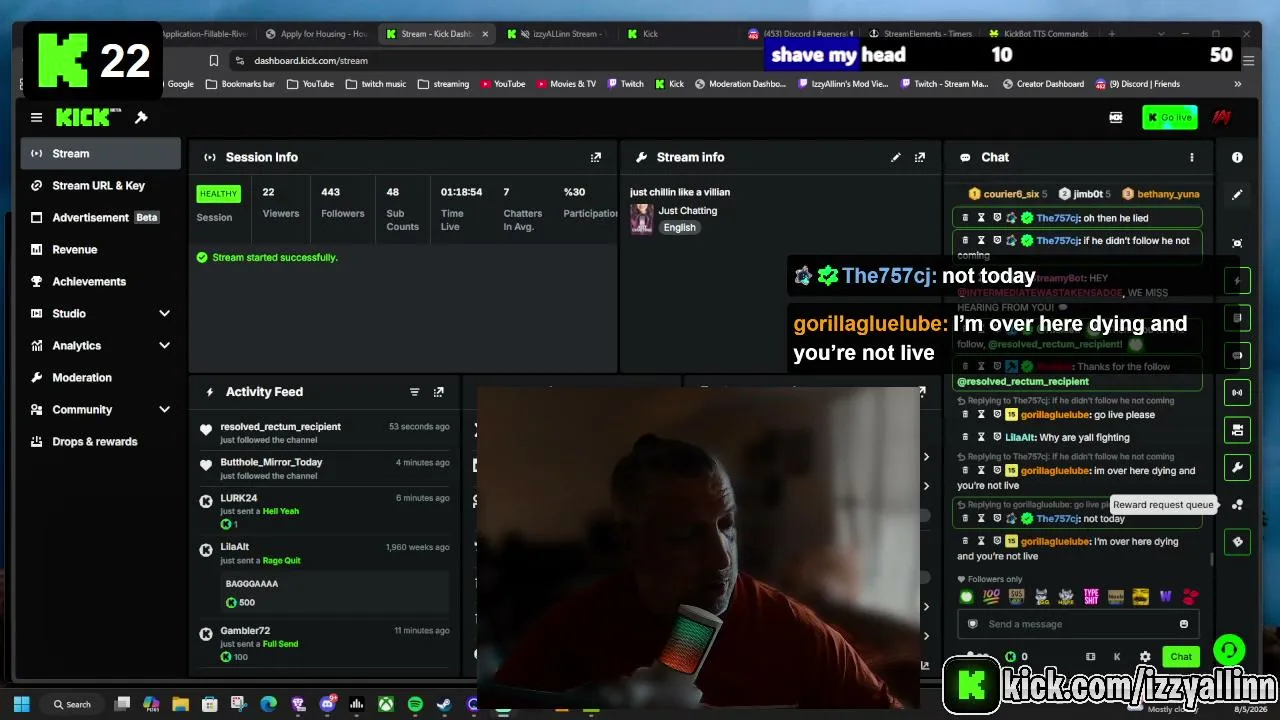Open Steam from the taskbar
The width and height of the screenshot is (1280, 720).
[444, 705]
